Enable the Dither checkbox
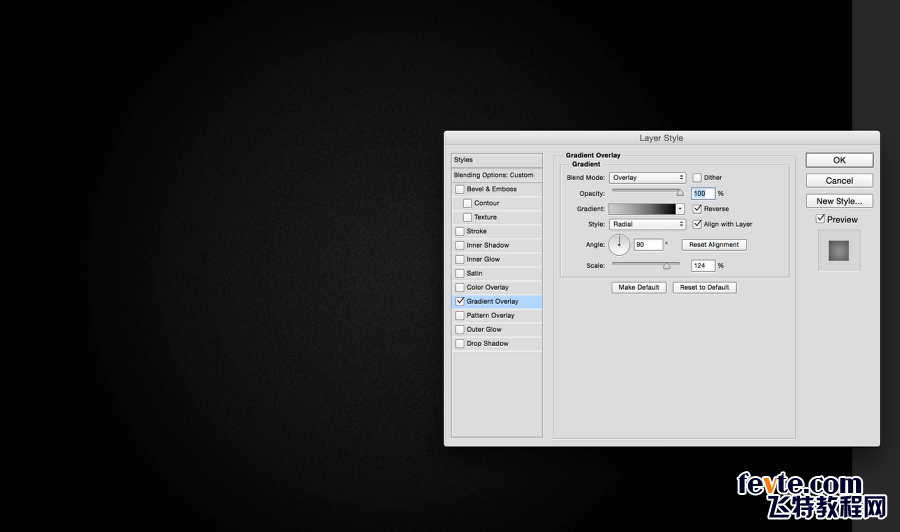This screenshot has width=900, height=532. coord(697,178)
